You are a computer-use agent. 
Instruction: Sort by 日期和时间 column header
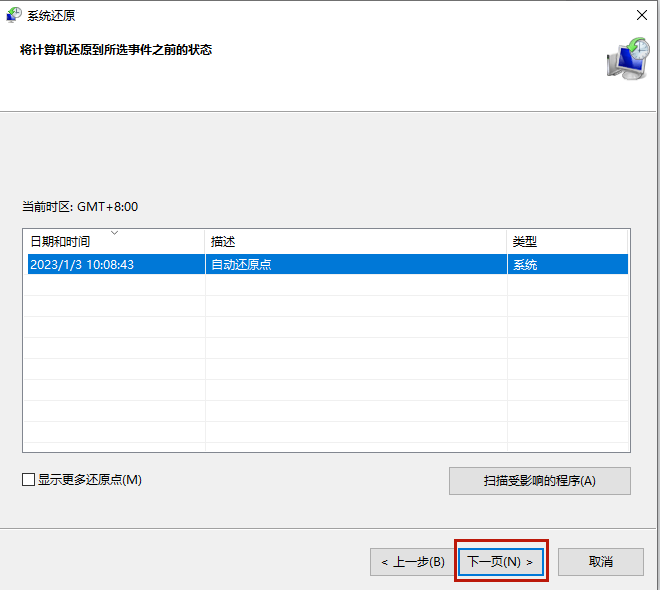click(114, 242)
